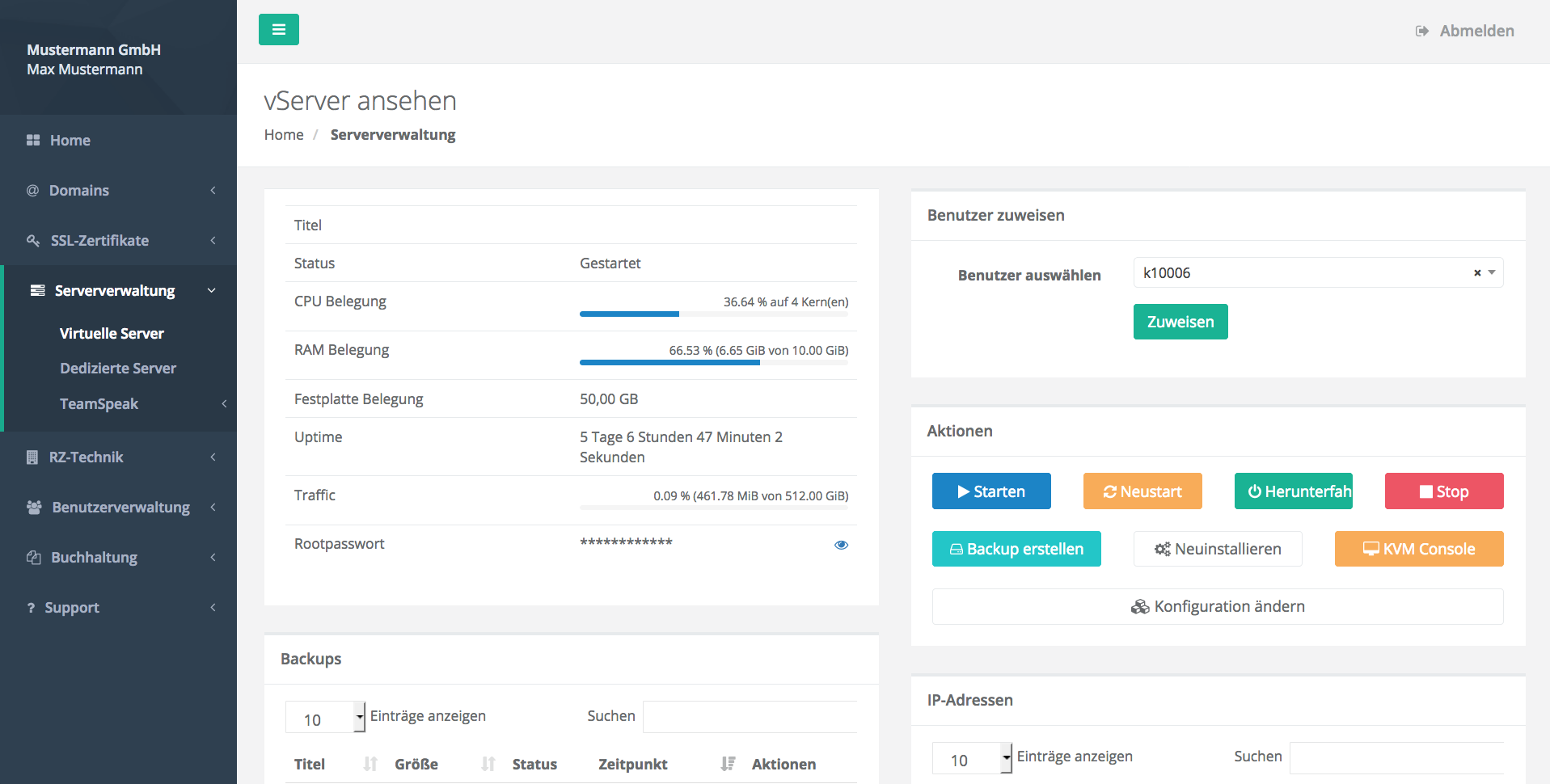This screenshot has width=1550, height=784.
Task: Click Konfiguration ändern button
Action: point(1218,606)
